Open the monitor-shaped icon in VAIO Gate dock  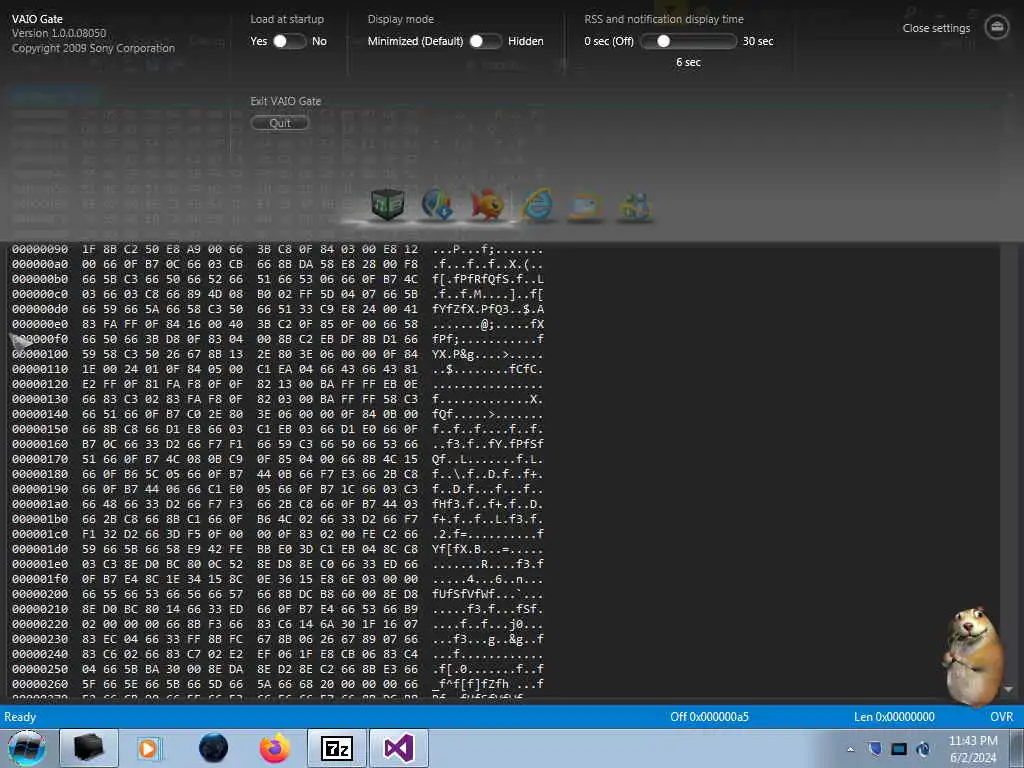[585, 206]
